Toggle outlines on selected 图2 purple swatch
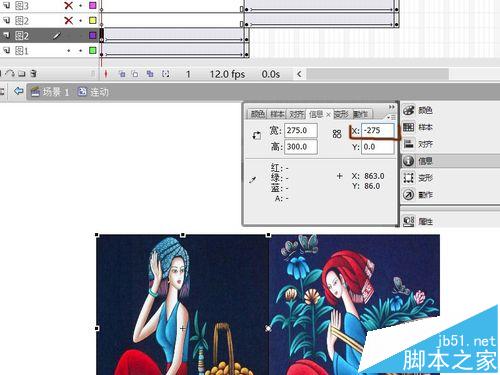 tap(93, 35)
